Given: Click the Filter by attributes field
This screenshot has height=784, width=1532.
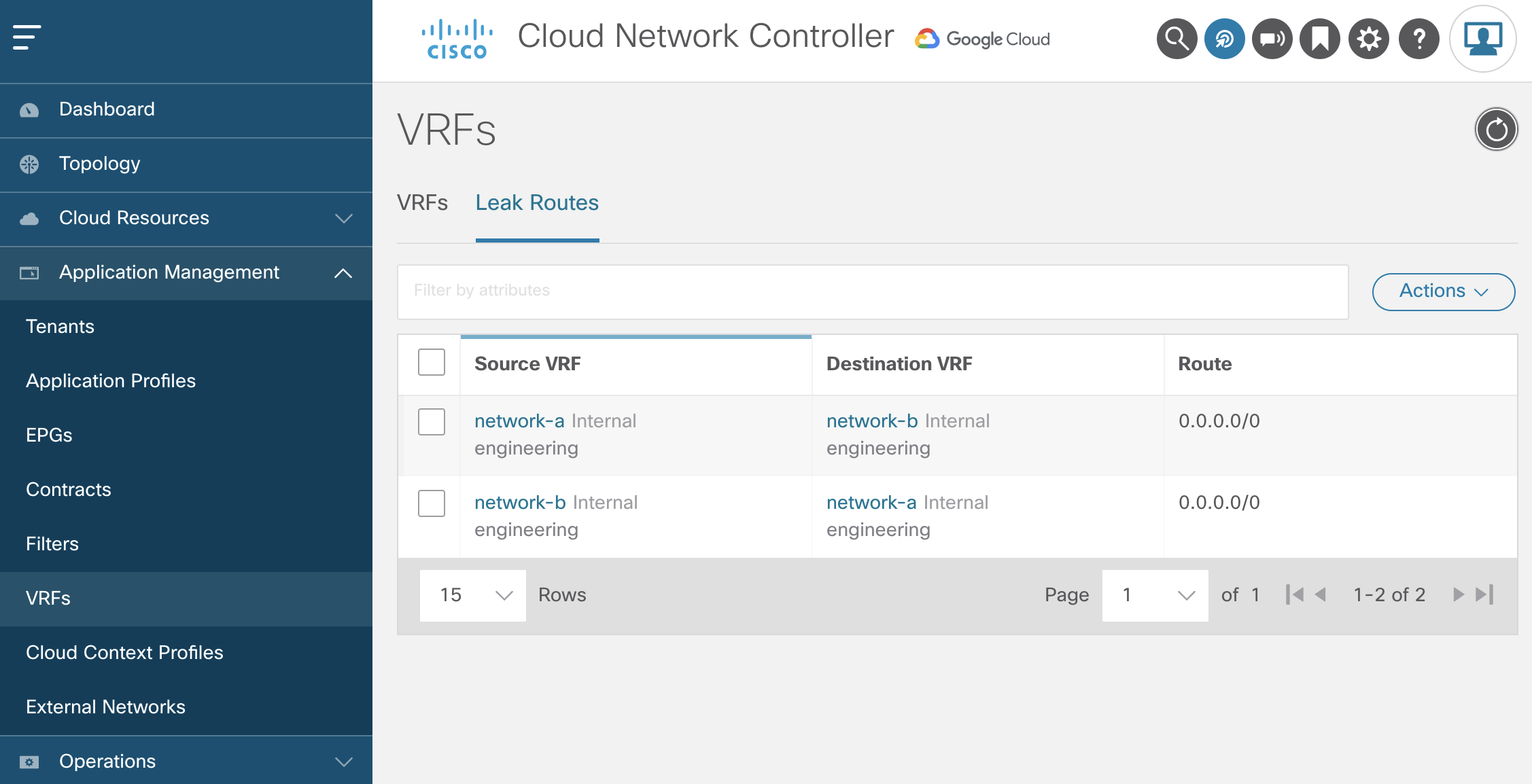Looking at the screenshot, I should [x=872, y=291].
